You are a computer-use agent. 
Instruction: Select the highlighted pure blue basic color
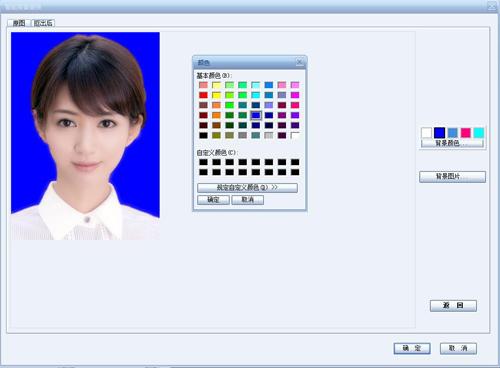tap(256, 115)
